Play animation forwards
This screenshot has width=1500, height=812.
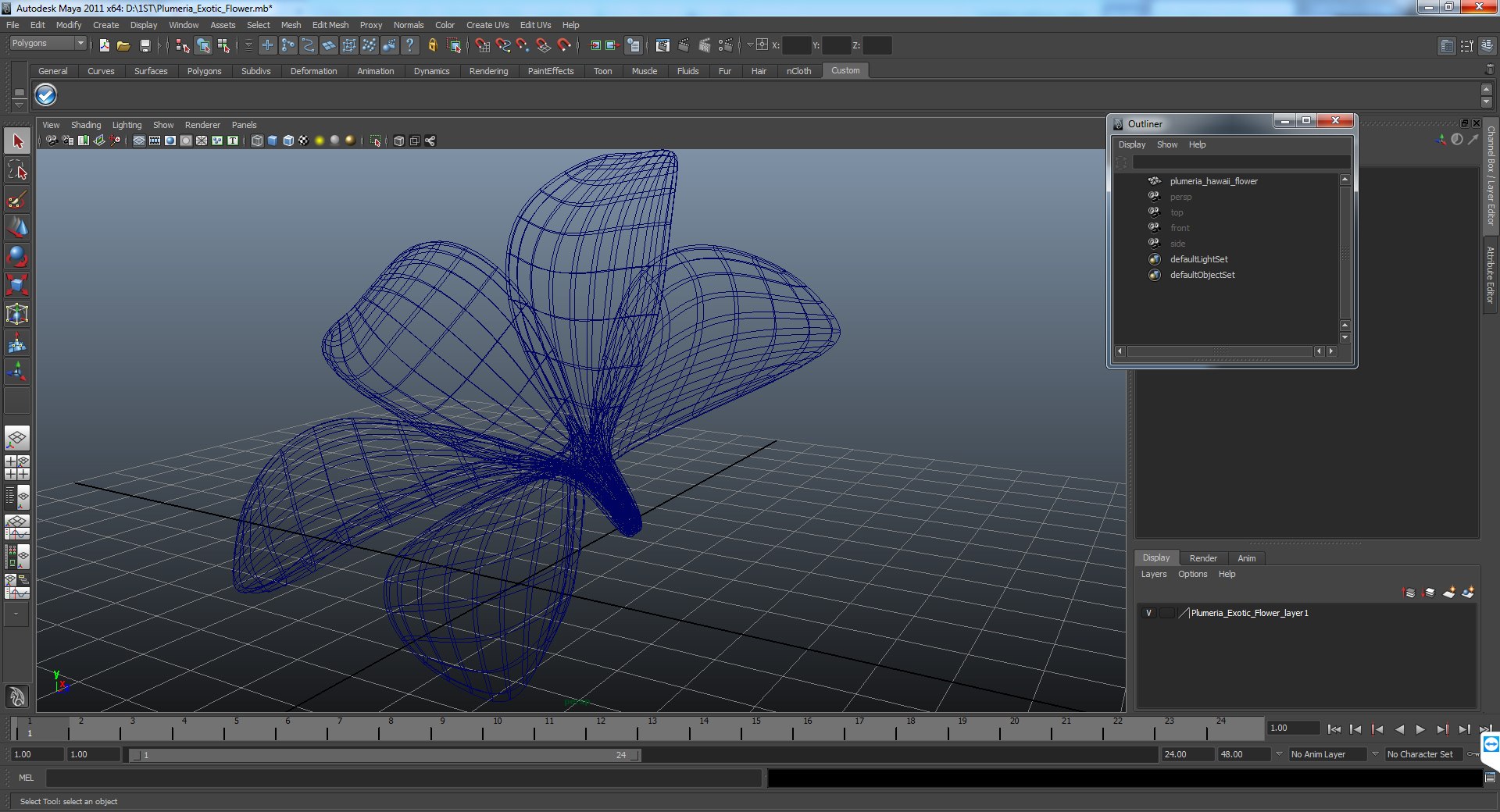coord(1420,729)
